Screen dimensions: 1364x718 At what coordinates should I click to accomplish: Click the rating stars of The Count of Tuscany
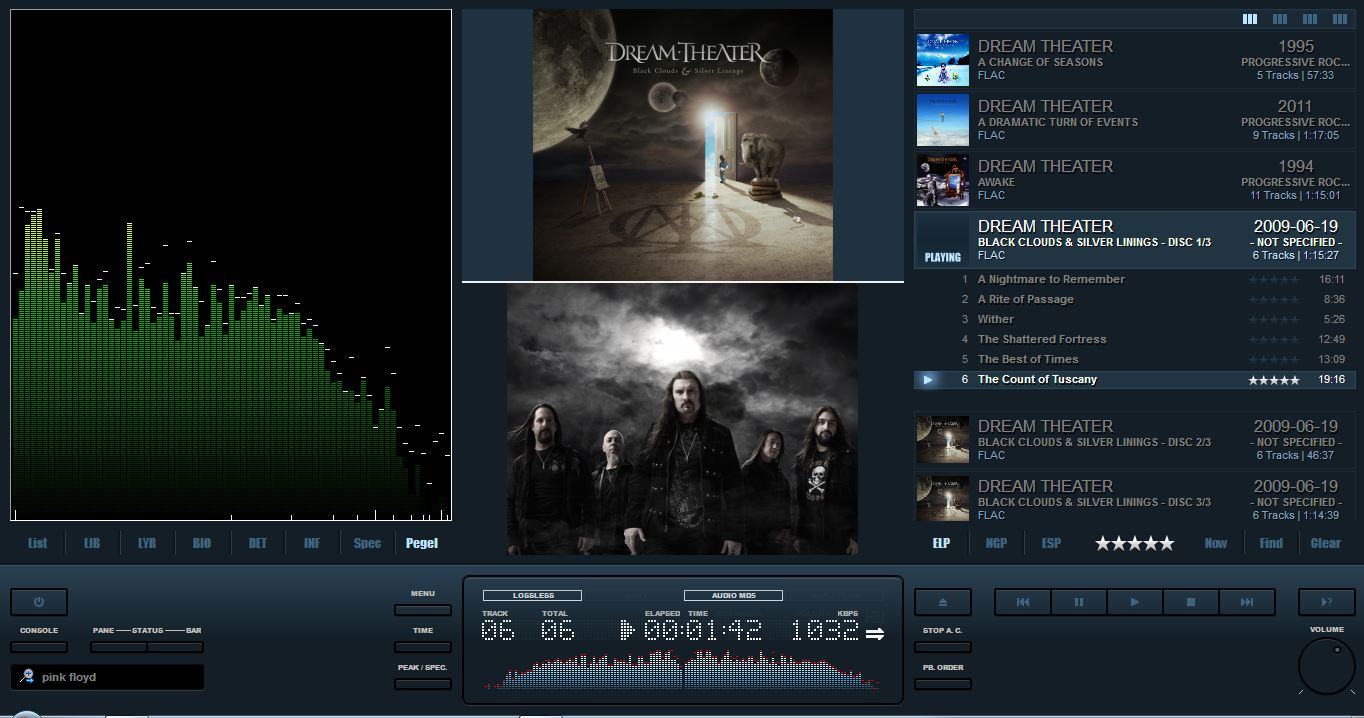point(1274,380)
